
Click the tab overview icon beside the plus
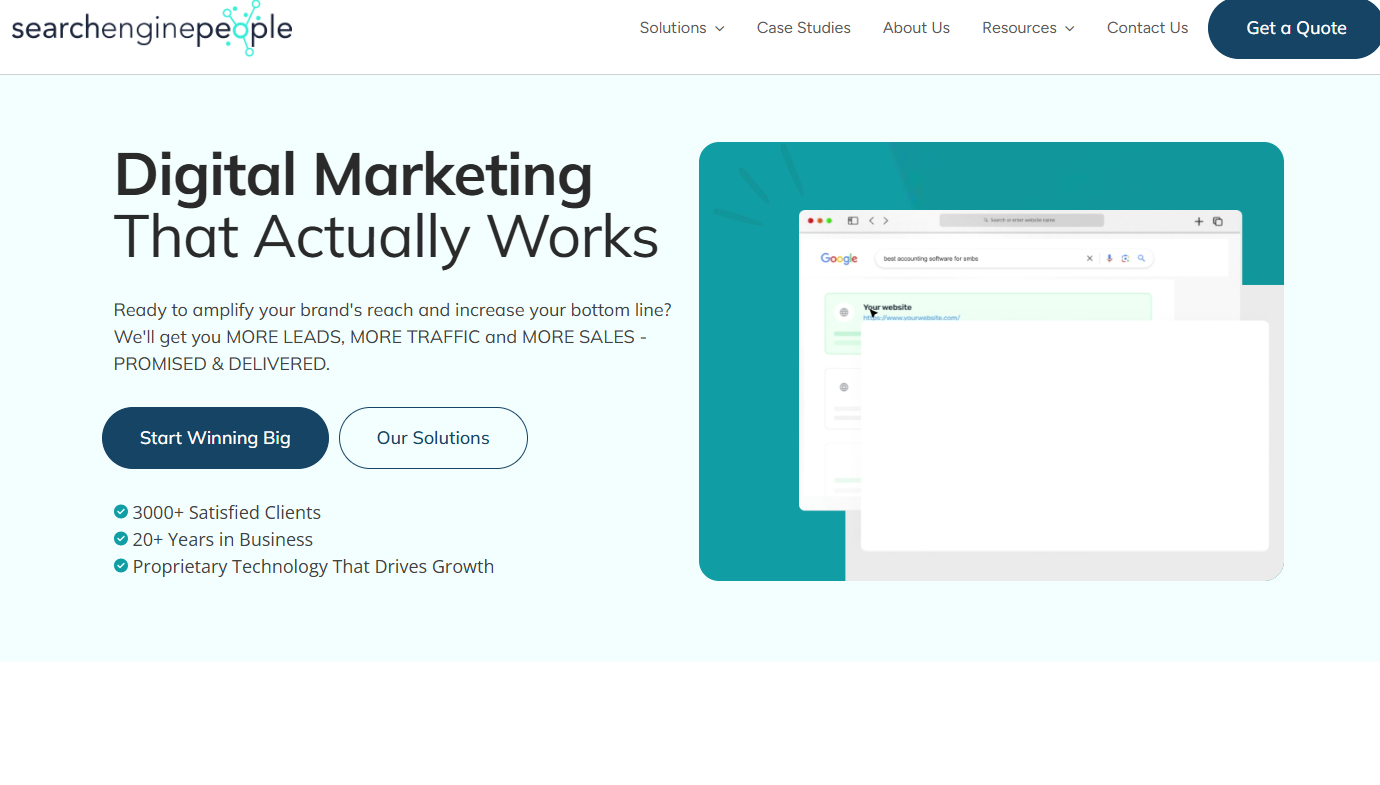1218,221
